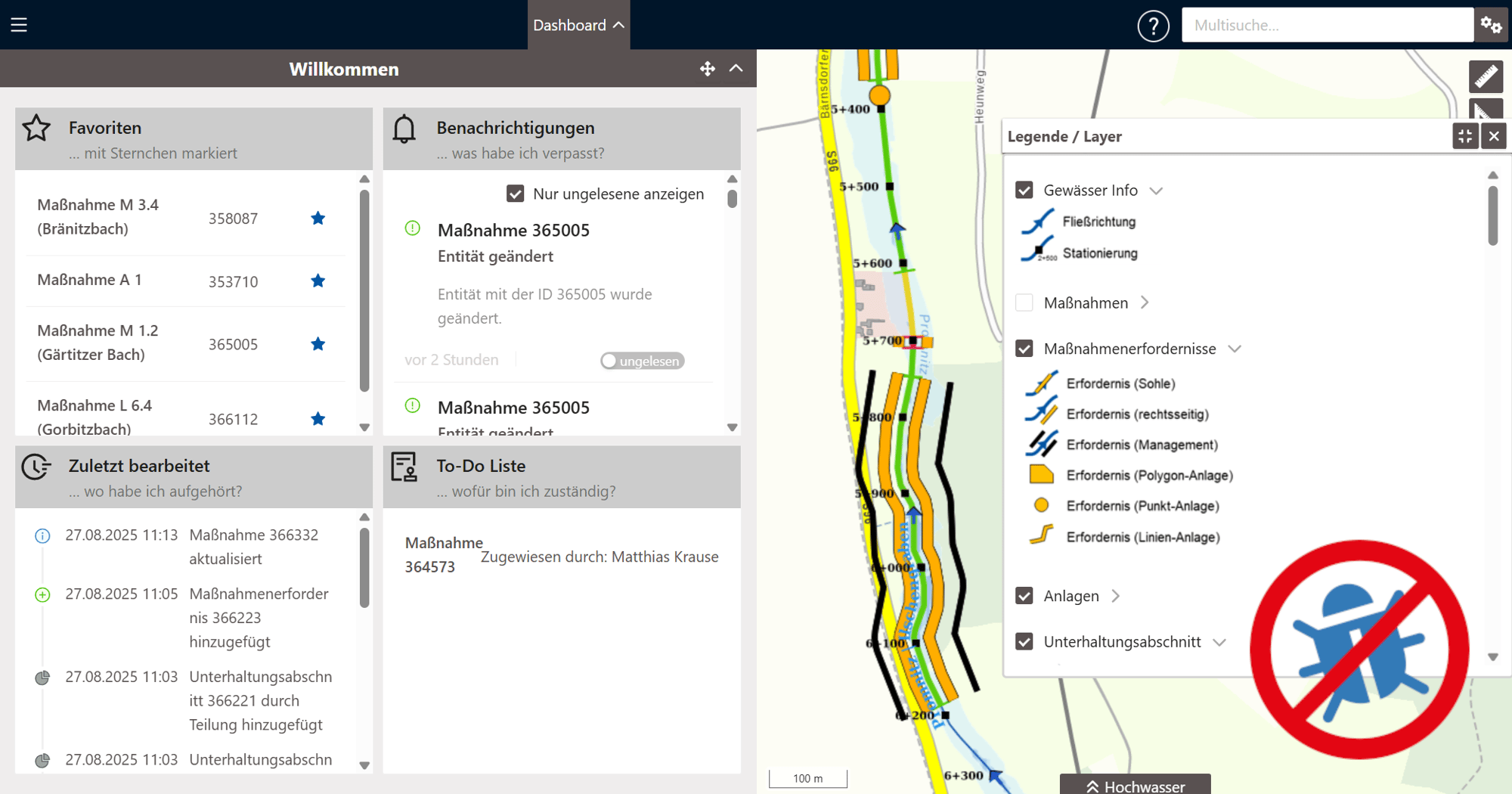Close the Legende / Layer panel
Screen dimensions: 1512x794
coord(1494,136)
